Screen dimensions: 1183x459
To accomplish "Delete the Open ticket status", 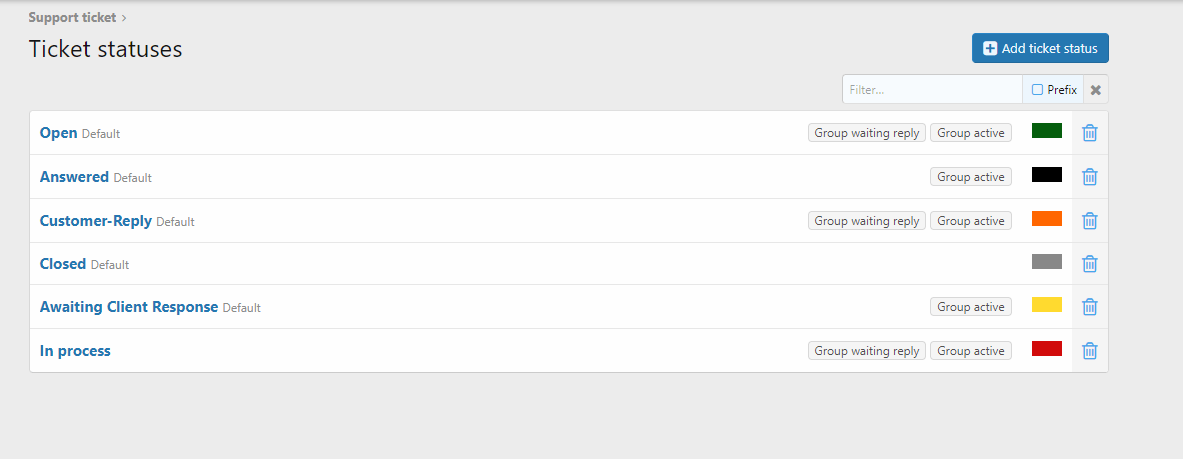I will point(1090,133).
